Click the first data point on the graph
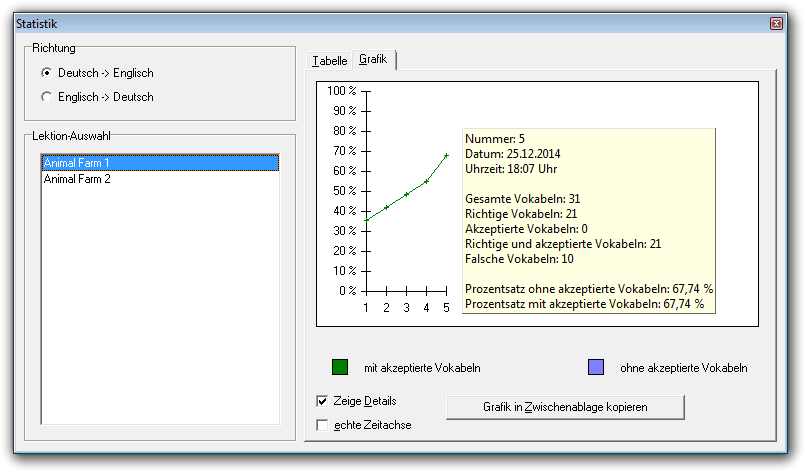 (x=366, y=220)
